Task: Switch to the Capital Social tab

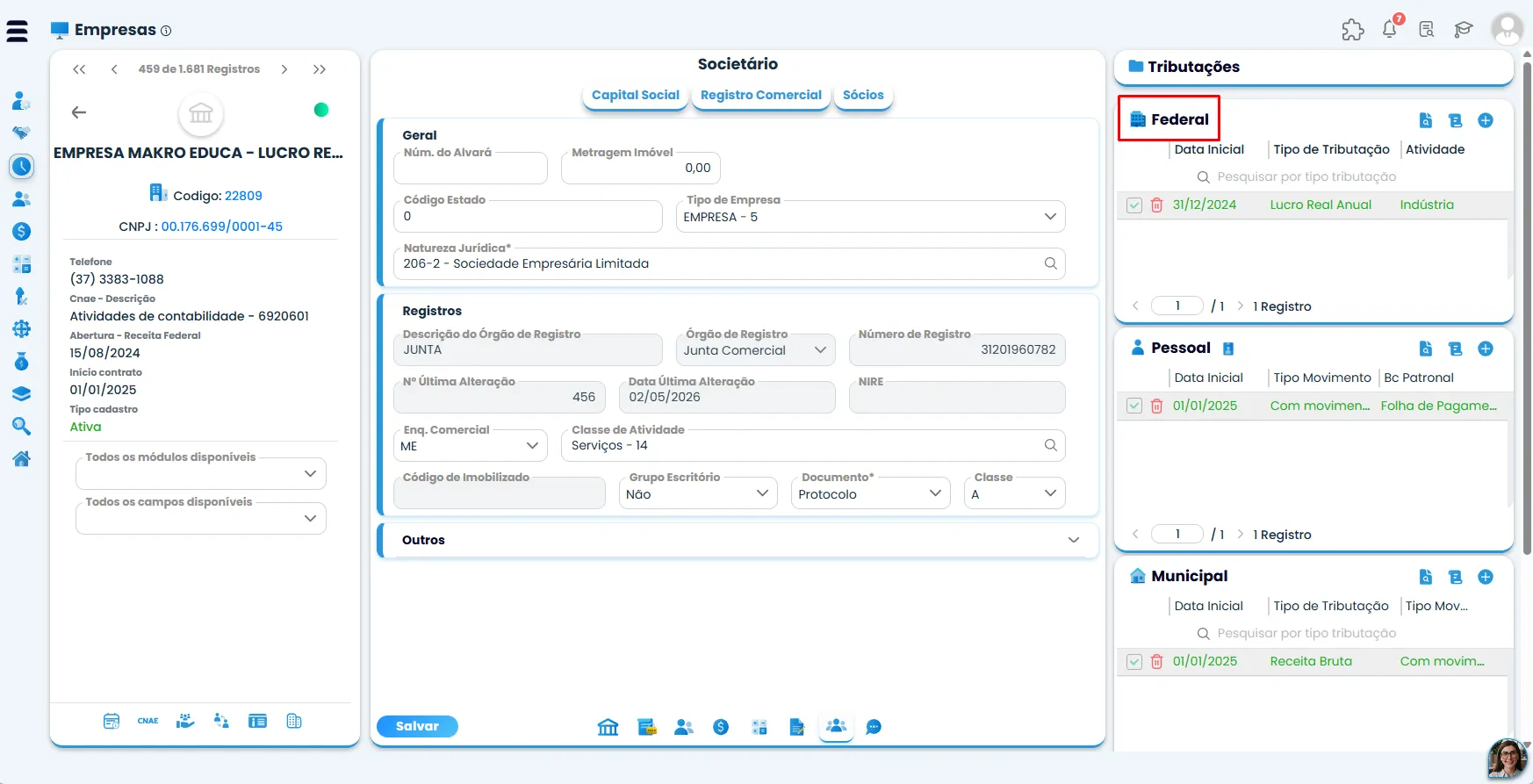Action: [x=636, y=95]
